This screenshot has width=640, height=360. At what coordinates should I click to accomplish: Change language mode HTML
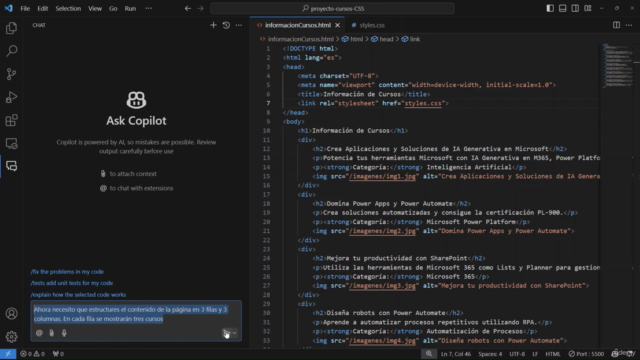pos(553,354)
